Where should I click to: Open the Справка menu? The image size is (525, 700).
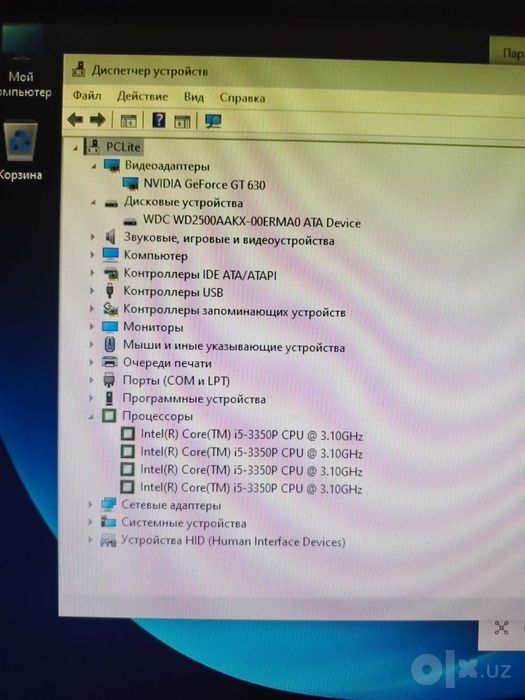click(242, 98)
